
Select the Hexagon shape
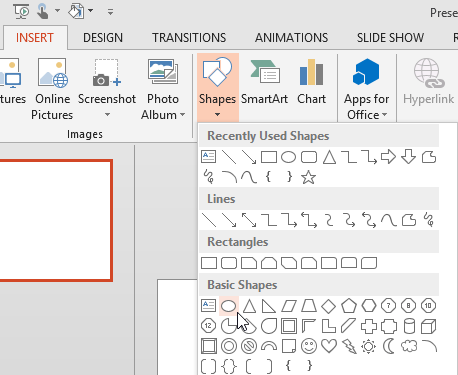click(369, 306)
